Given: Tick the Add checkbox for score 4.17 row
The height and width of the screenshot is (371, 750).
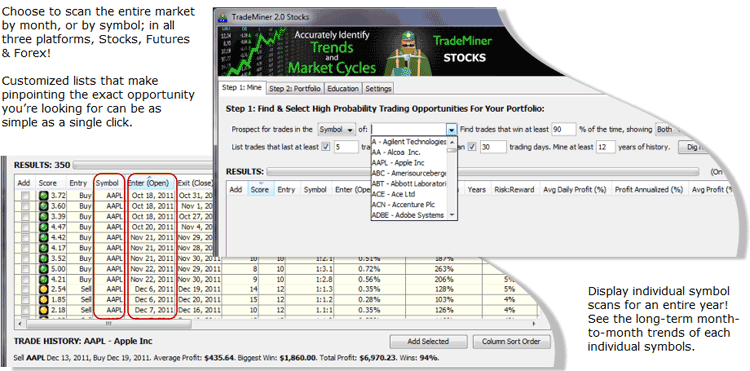Looking at the screenshot, I should coord(25,248).
